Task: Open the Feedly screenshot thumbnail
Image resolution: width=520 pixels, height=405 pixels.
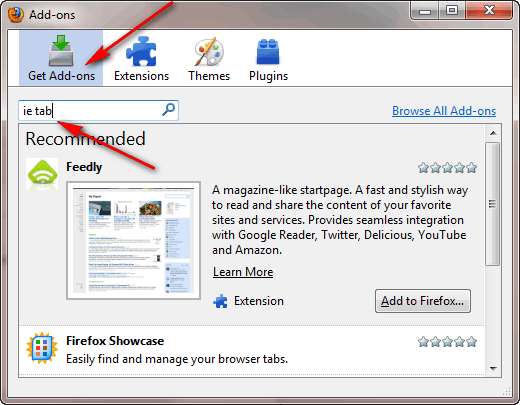Action: 133,240
